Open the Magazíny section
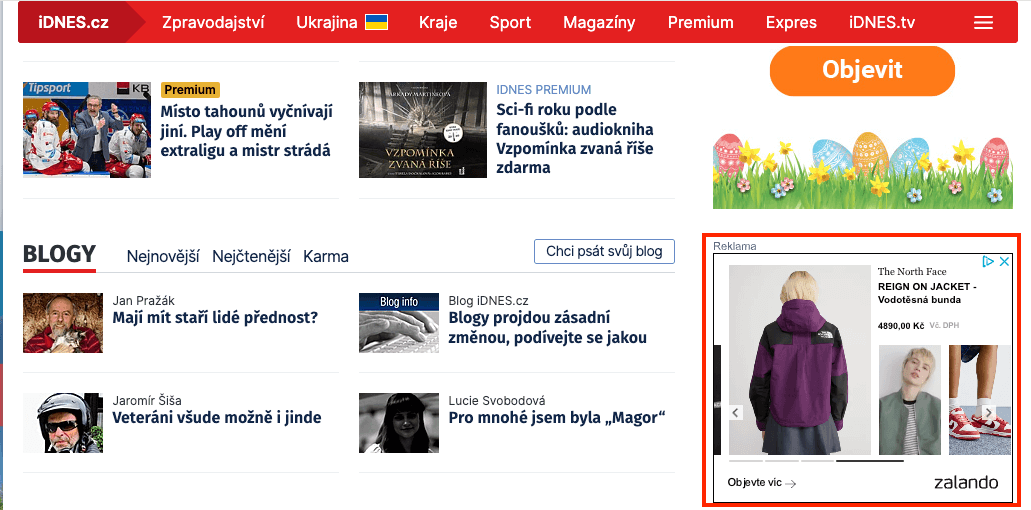The image size is (1031, 510). coord(599,22)
